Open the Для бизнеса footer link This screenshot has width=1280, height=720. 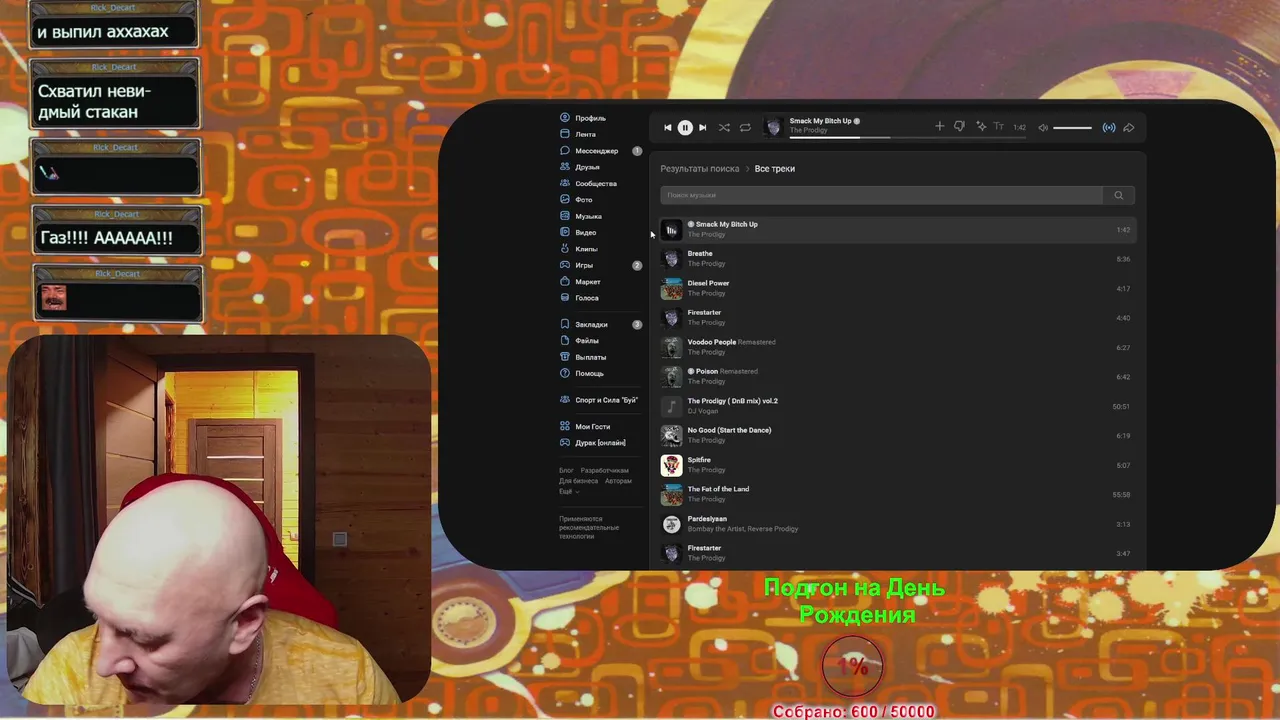pos(578,481)
